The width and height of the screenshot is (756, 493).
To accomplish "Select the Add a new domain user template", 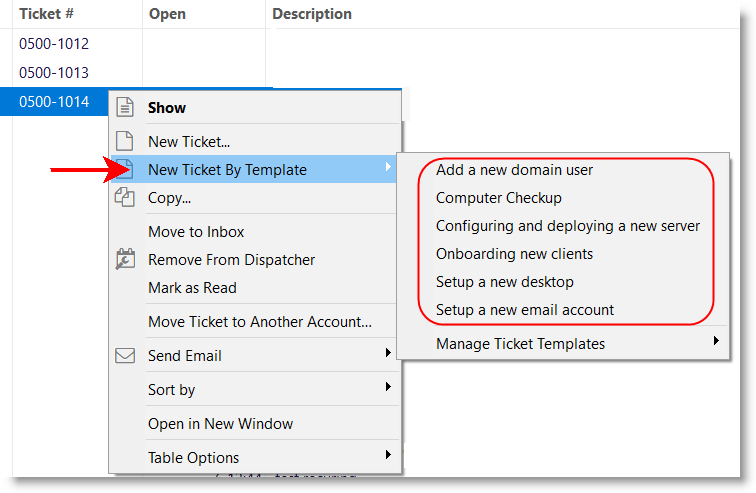I will pos(514,170).
